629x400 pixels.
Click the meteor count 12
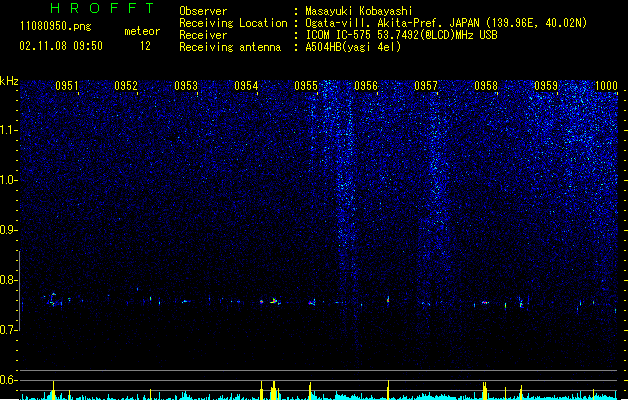click(x=145, y=46)
